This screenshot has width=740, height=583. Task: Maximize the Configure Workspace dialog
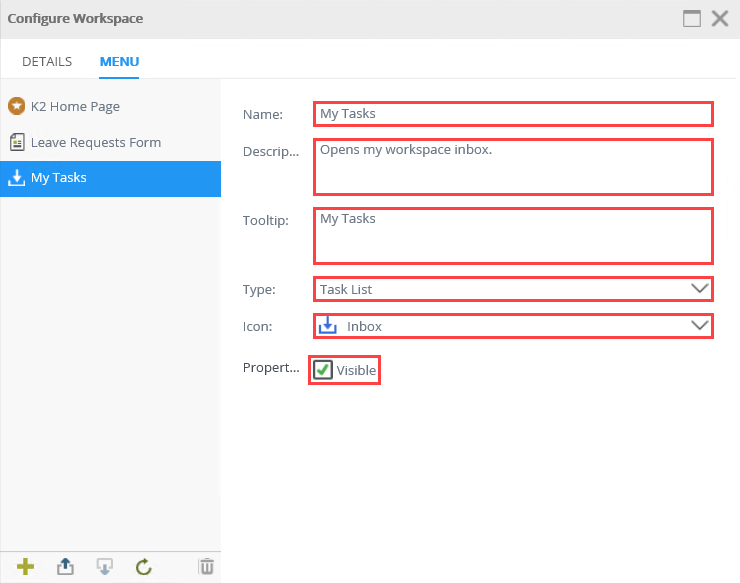click(691, 18)
